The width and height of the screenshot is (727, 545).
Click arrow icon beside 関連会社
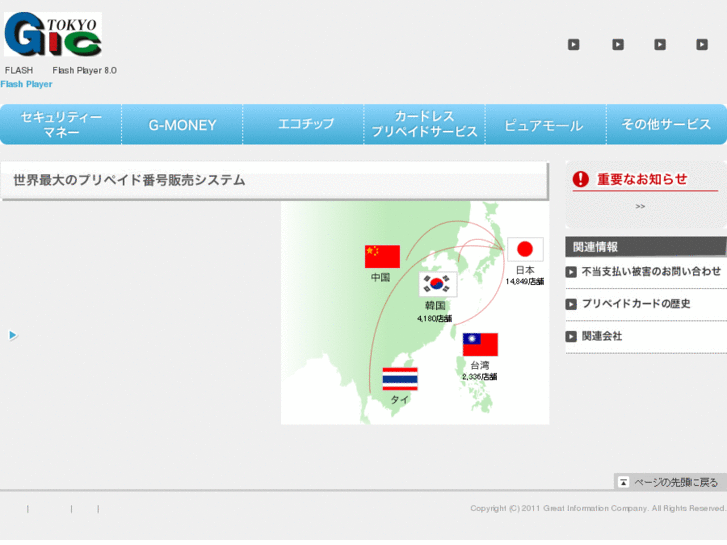click(571, 336)
